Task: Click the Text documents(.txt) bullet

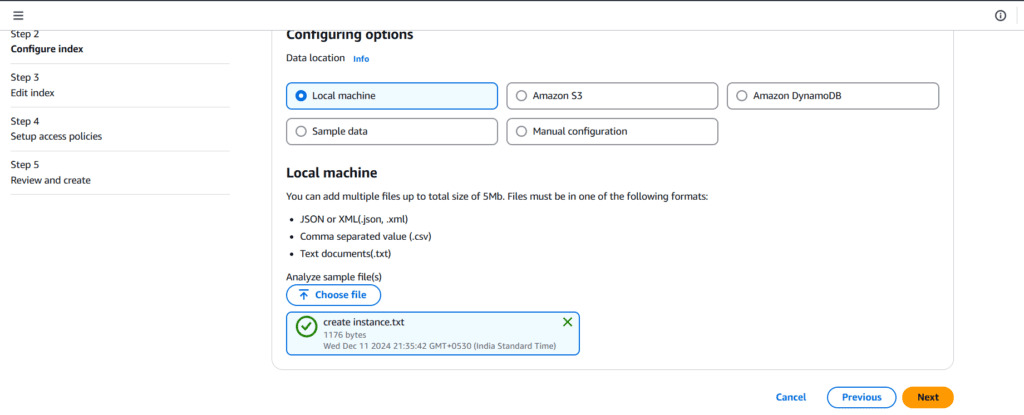Action: pyautogui.click(x=345, y=254)
